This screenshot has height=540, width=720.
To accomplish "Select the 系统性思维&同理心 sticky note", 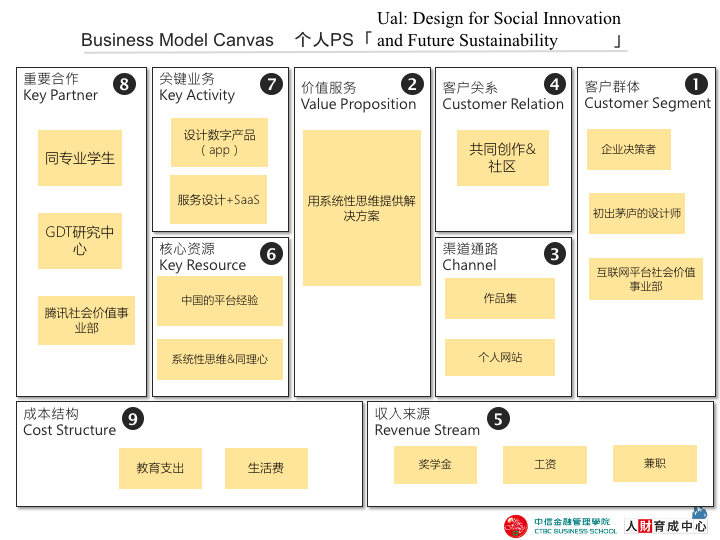I will (220, 360).
